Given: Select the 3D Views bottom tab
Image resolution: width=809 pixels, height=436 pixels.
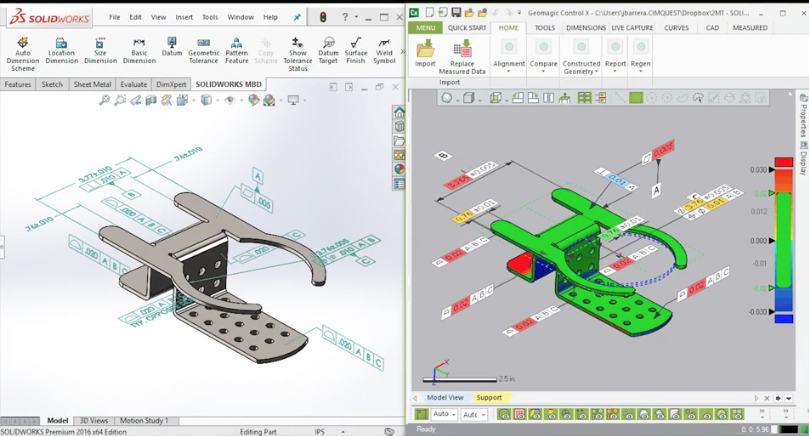Looking at the screenshot, I should 94,421.
